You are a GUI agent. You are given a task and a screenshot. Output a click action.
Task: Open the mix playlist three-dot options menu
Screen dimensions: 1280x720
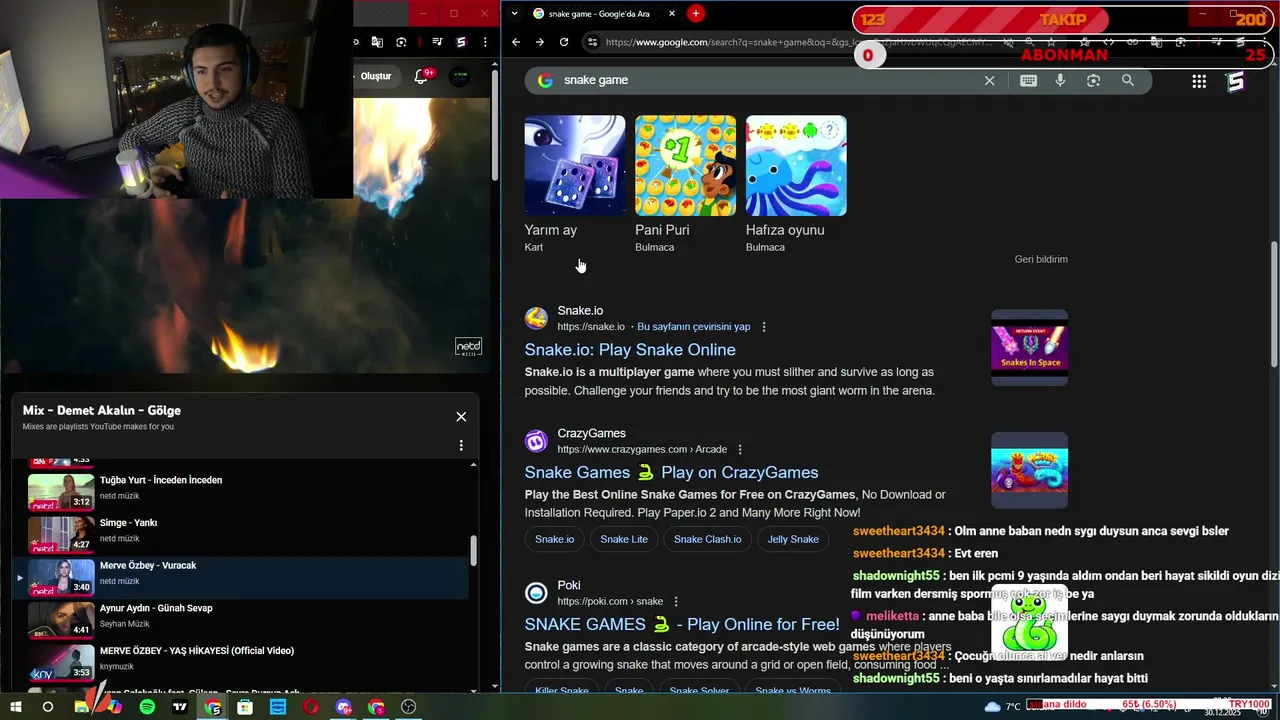click(461, 446)
